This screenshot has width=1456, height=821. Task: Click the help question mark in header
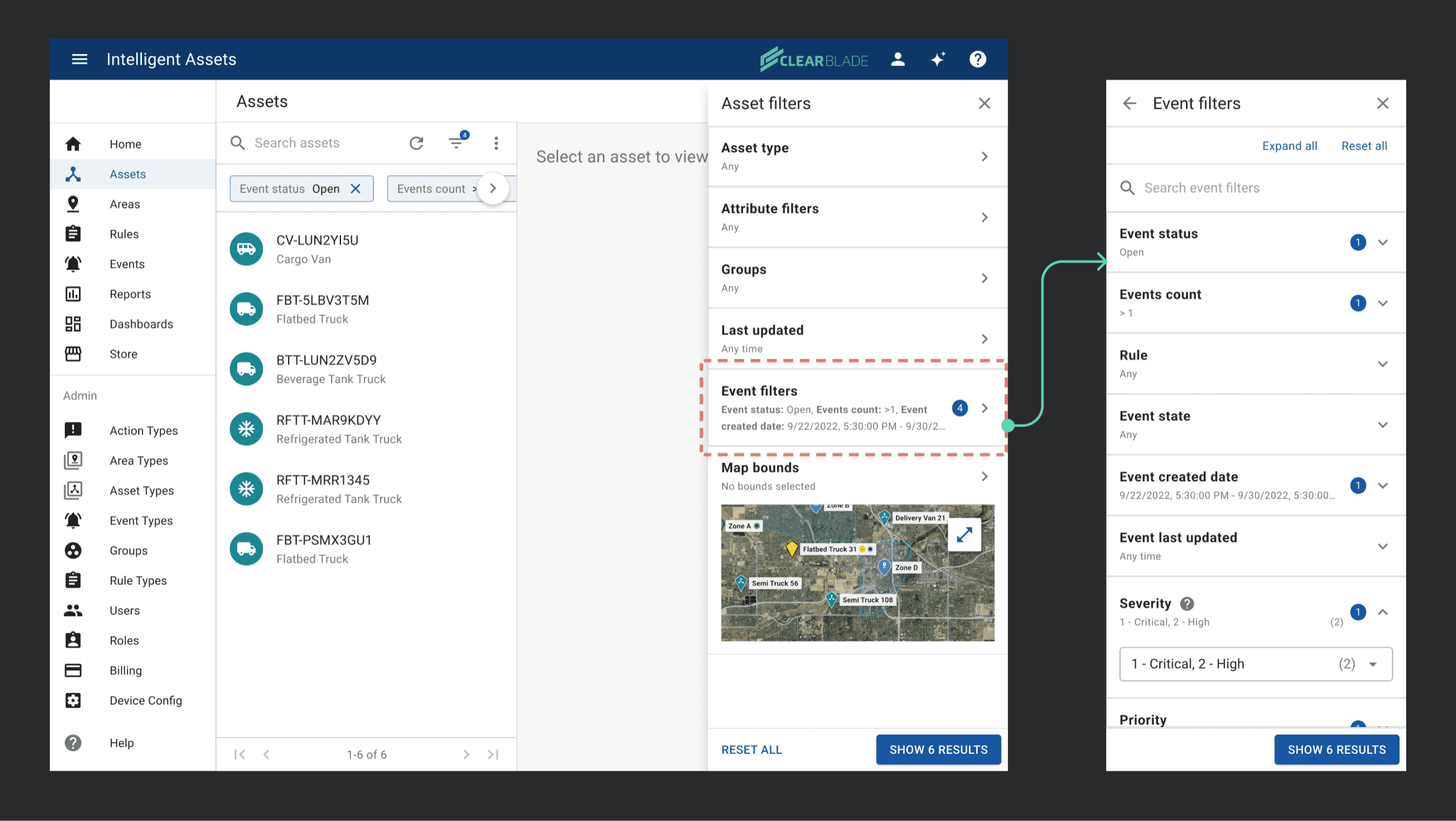click(x=978, y=59)
